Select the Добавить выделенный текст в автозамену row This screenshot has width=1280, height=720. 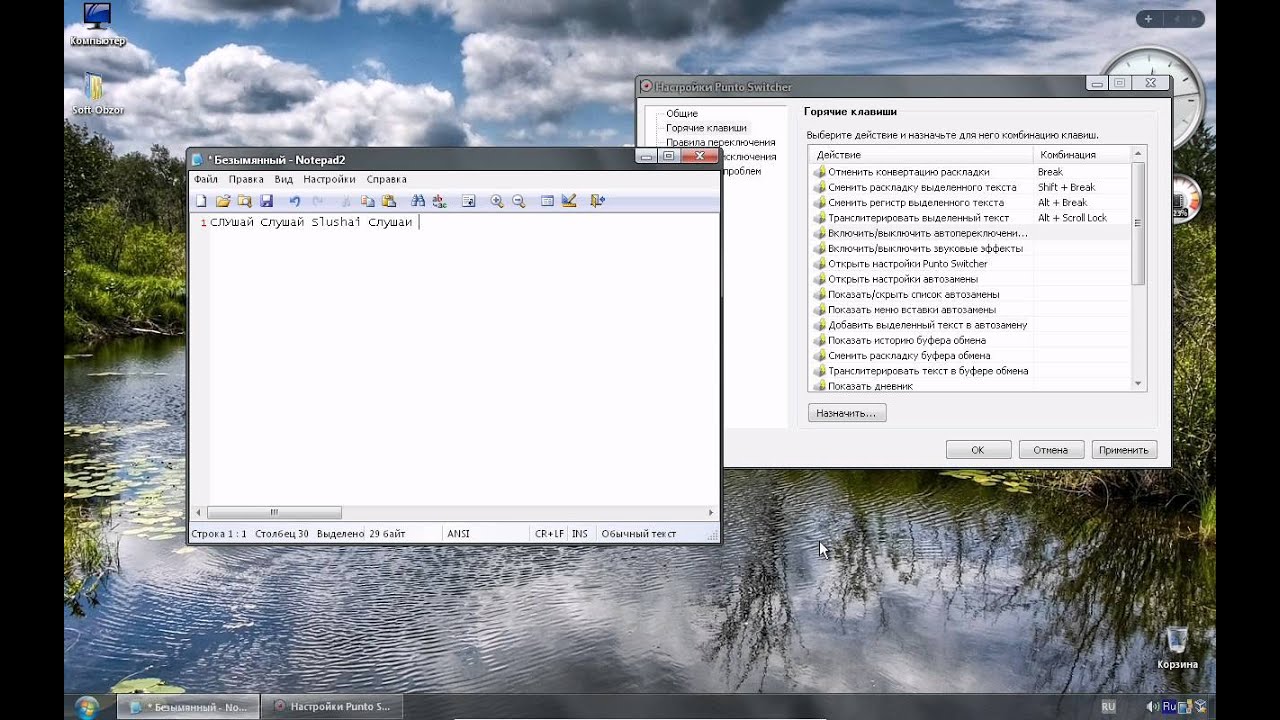pyautogui.click(x=970, y=325)
